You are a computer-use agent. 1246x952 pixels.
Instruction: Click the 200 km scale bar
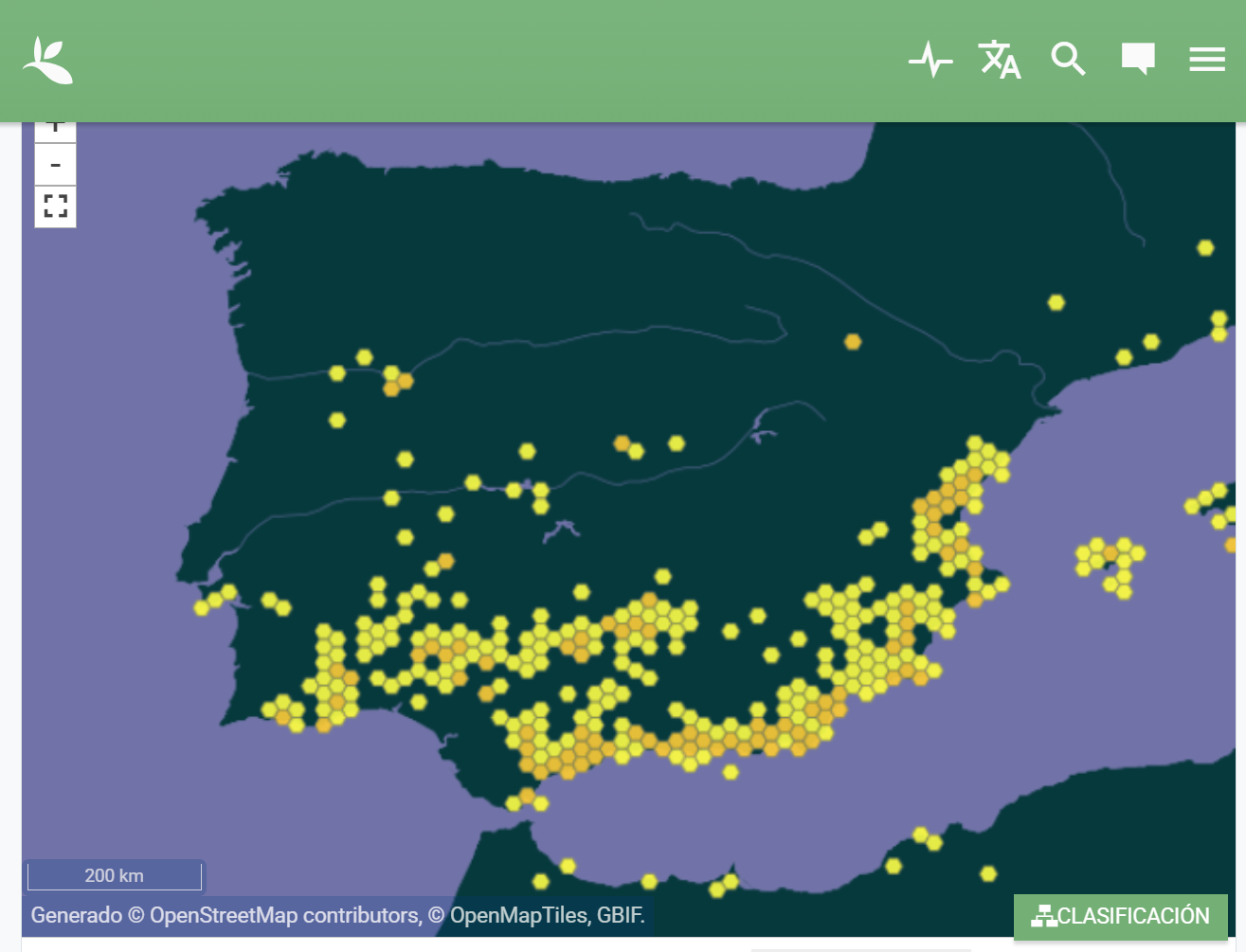point(115,875)
